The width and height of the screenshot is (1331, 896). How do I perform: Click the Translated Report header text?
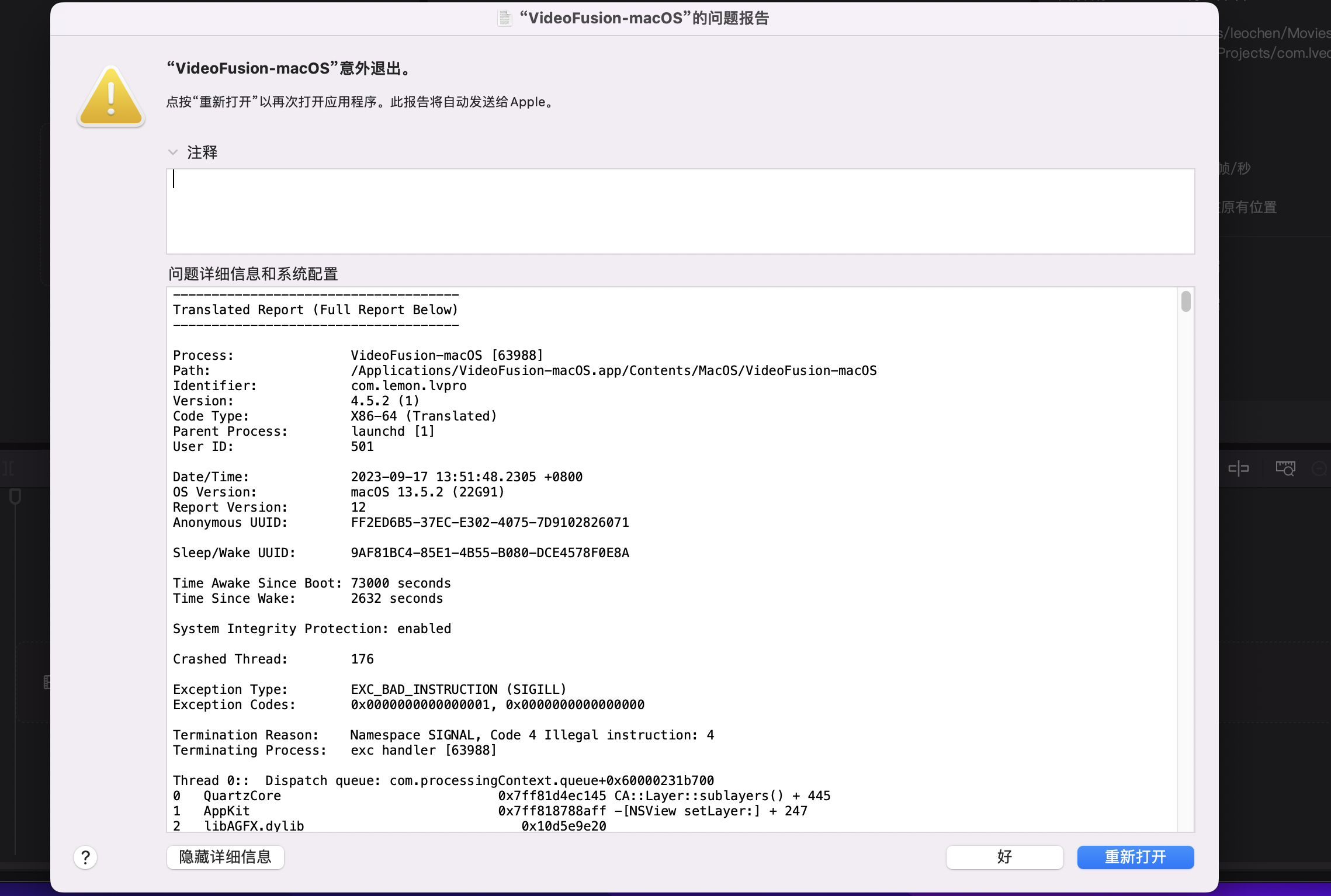pyautogui.click(x=316, y=310)
